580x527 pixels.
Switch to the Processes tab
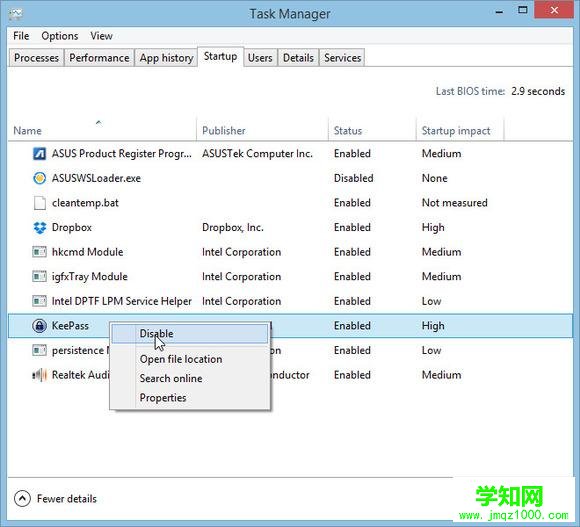[36, 58]
